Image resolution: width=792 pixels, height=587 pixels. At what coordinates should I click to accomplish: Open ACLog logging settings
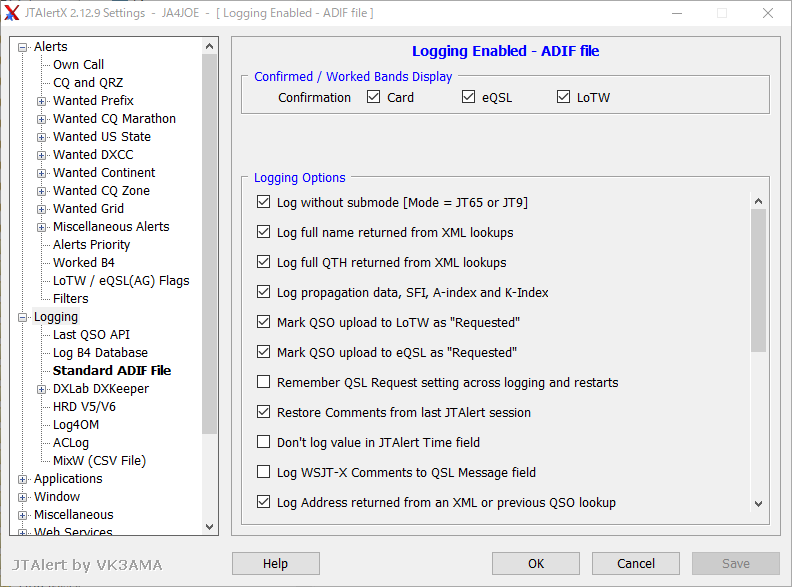[x=71, y=443]
